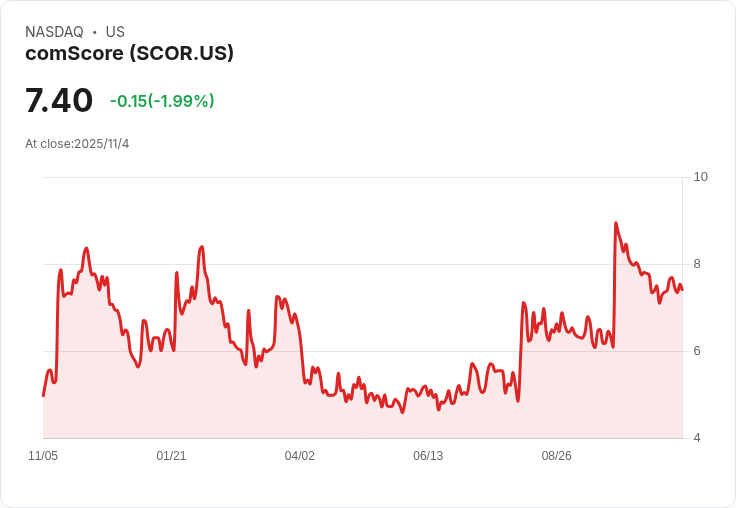The width and height of the screenshot is (736, 508).
Task: Click the NASDAQ exchange label
Action: pos(54,32)
